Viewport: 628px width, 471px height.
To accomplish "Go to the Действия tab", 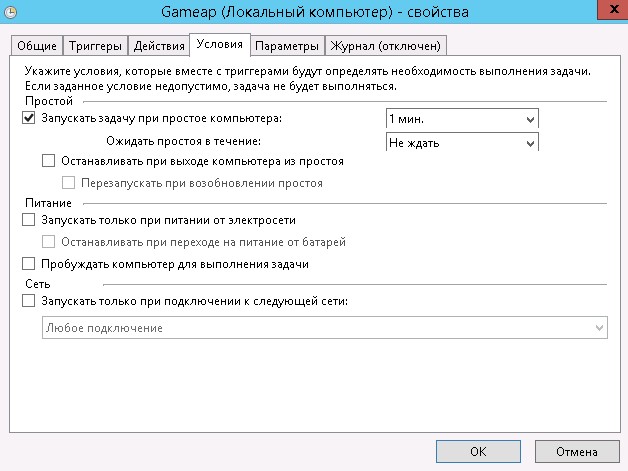I will pos(157,46).
